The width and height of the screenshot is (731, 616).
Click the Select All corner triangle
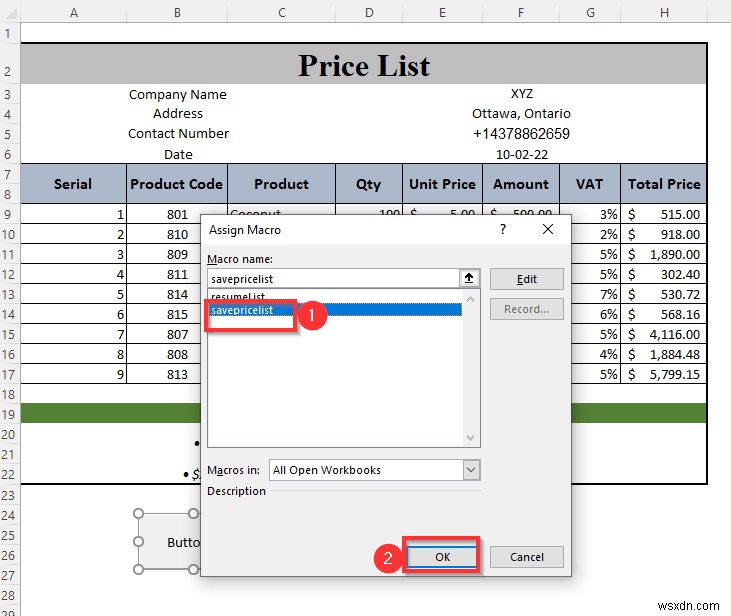10,13
